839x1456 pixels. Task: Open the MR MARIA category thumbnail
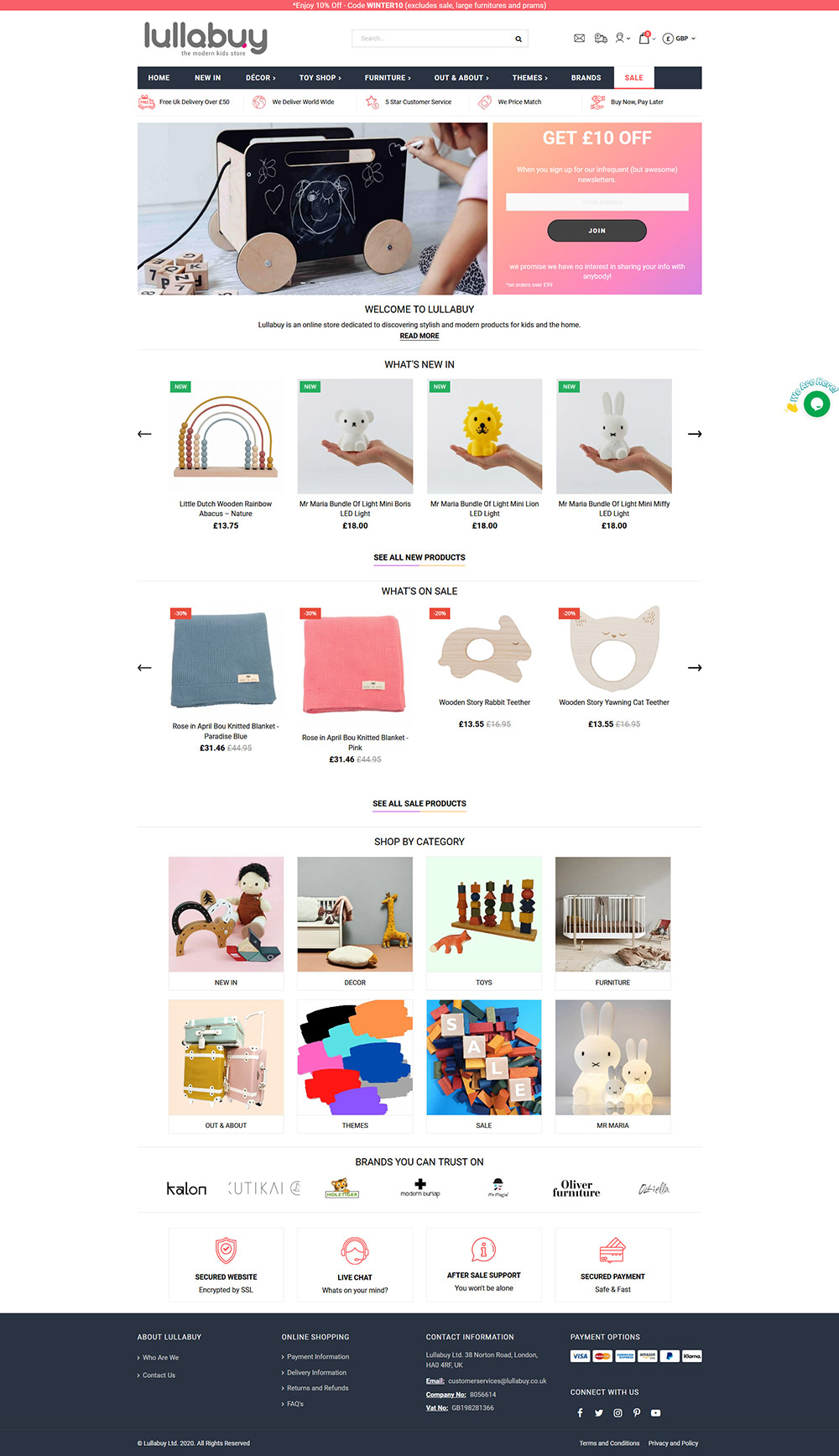click(612, 1066)
